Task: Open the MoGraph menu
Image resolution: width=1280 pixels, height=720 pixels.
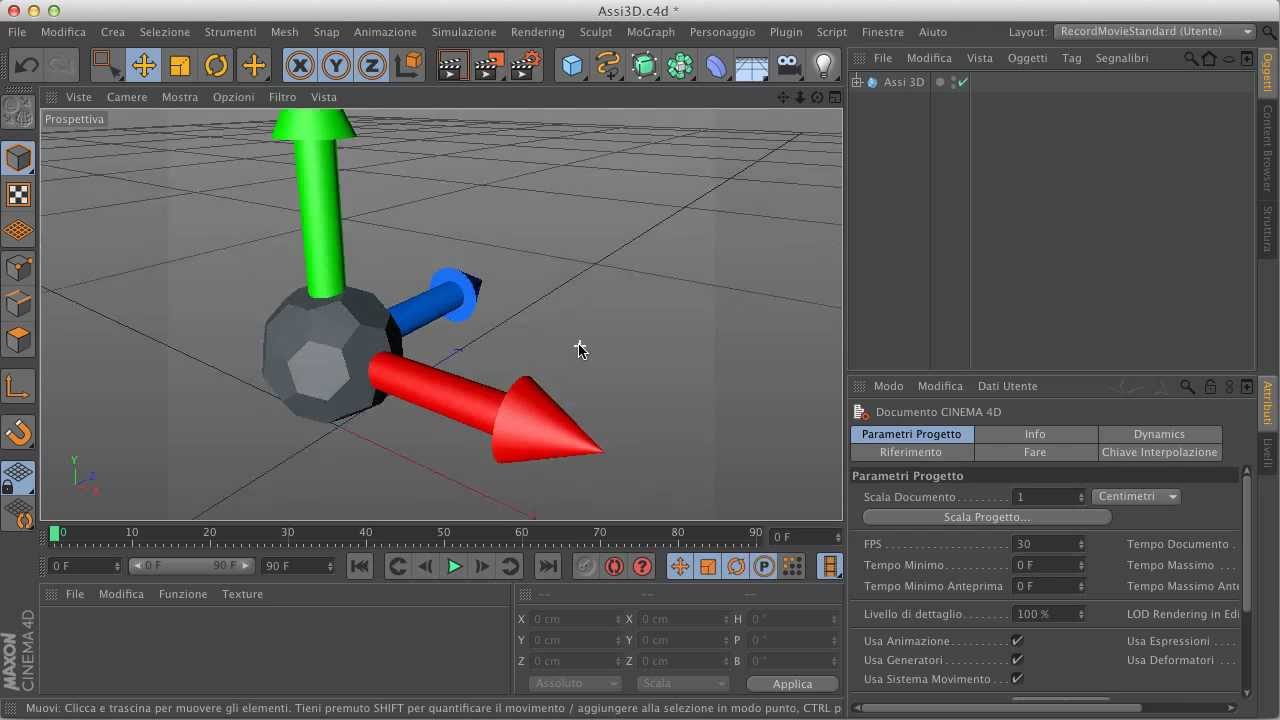Action: (x=650, y=32)
